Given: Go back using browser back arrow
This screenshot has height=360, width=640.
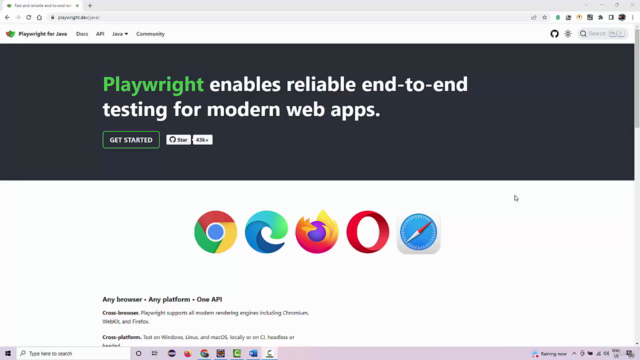Looking at the screenshot, I should [x=7, y=18].
